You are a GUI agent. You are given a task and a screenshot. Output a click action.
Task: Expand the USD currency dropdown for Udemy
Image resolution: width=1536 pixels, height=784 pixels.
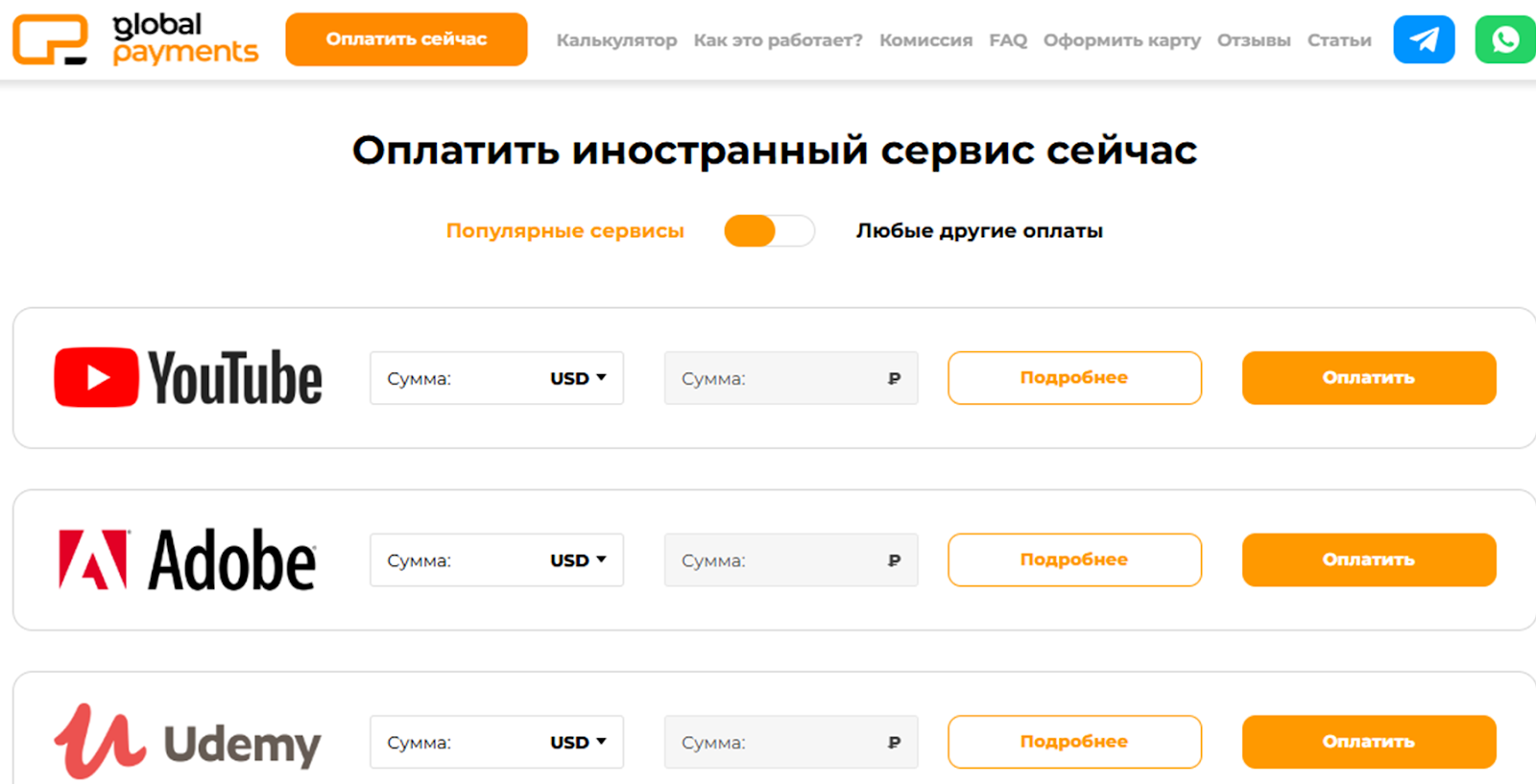click(578, 742)
